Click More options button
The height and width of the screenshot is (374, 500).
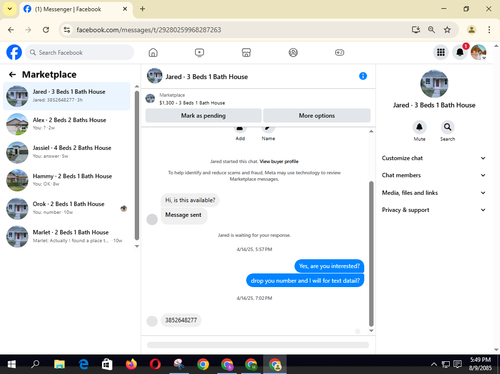click(317, 116)
